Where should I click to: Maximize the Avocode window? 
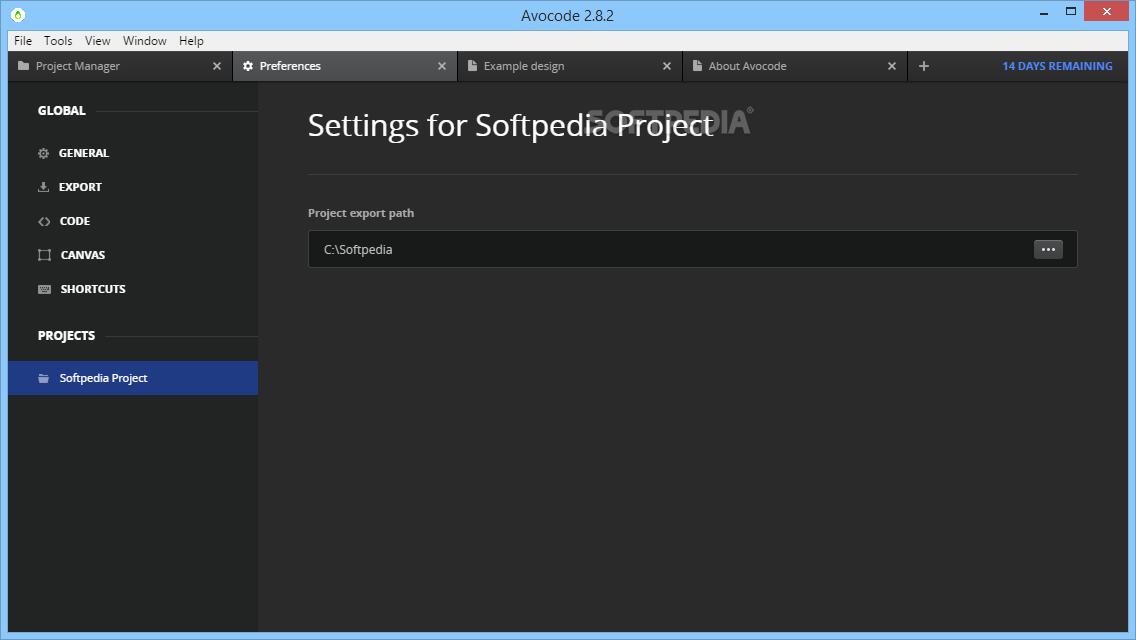[x=1071, y=12]
